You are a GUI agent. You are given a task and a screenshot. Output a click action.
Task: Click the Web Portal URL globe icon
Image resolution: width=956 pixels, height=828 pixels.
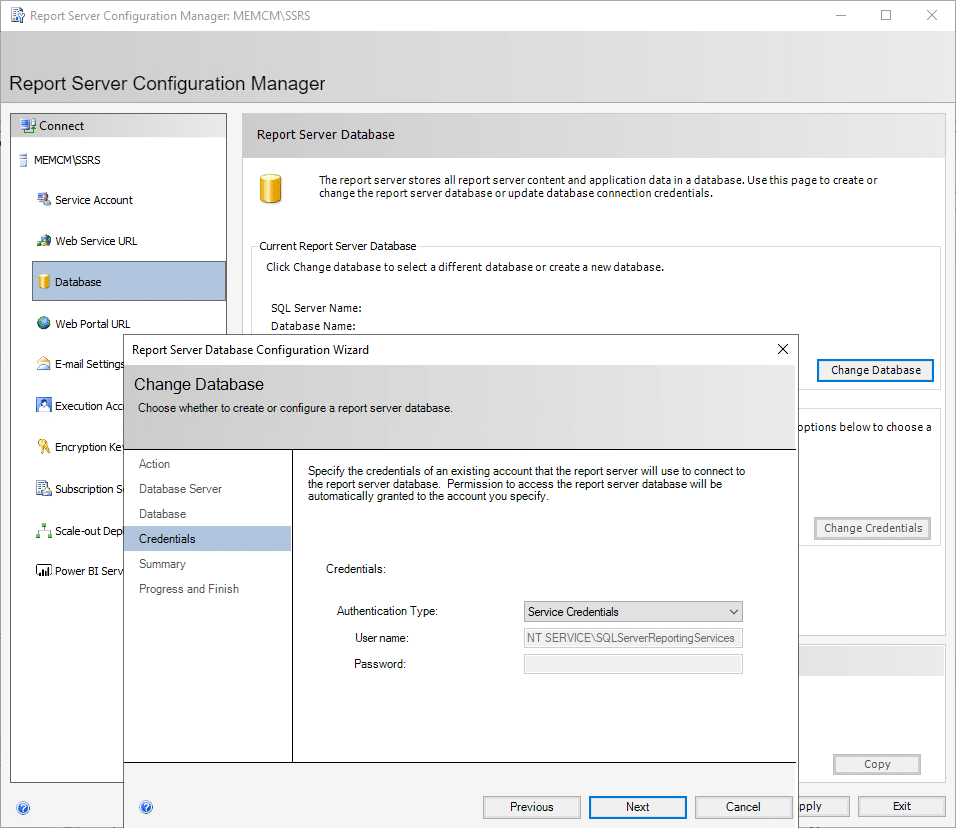(x=44, y=324)
